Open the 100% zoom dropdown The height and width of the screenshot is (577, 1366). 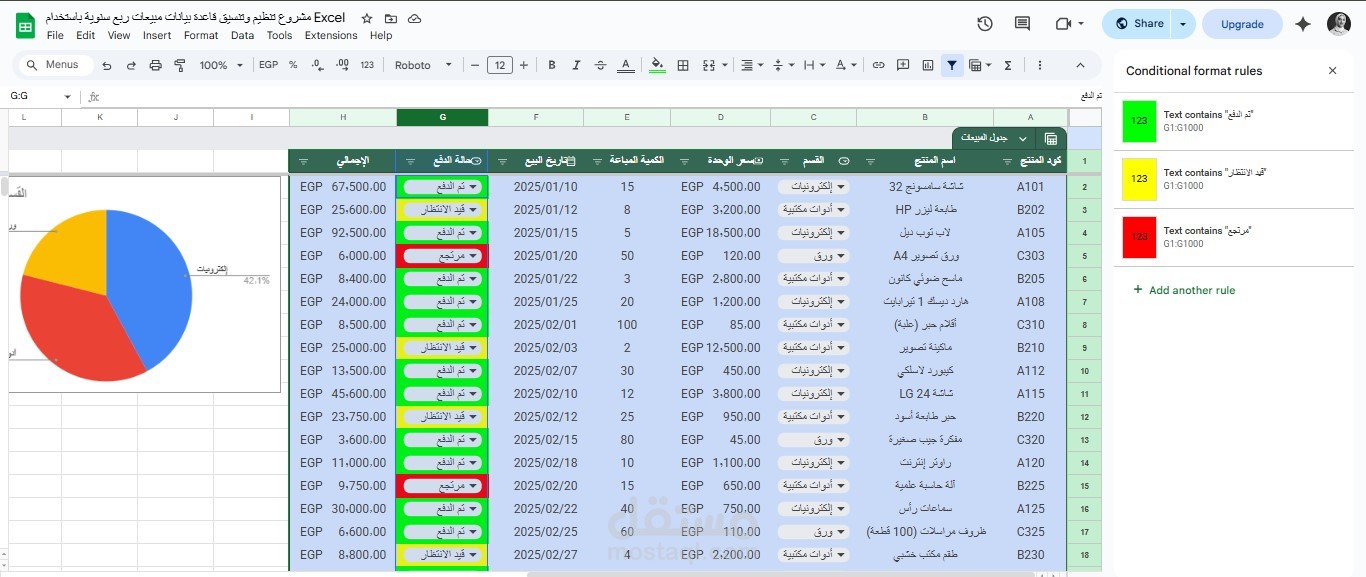coord(221,65)
